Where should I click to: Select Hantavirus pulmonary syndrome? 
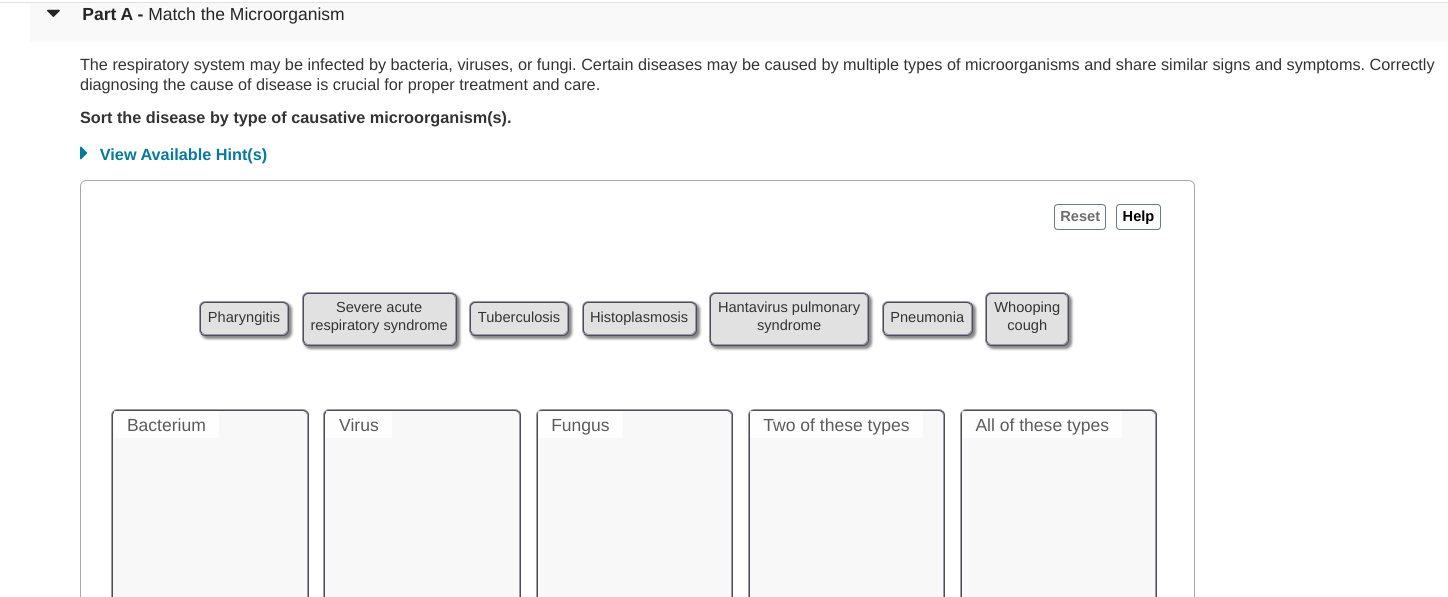click(788, 316)
